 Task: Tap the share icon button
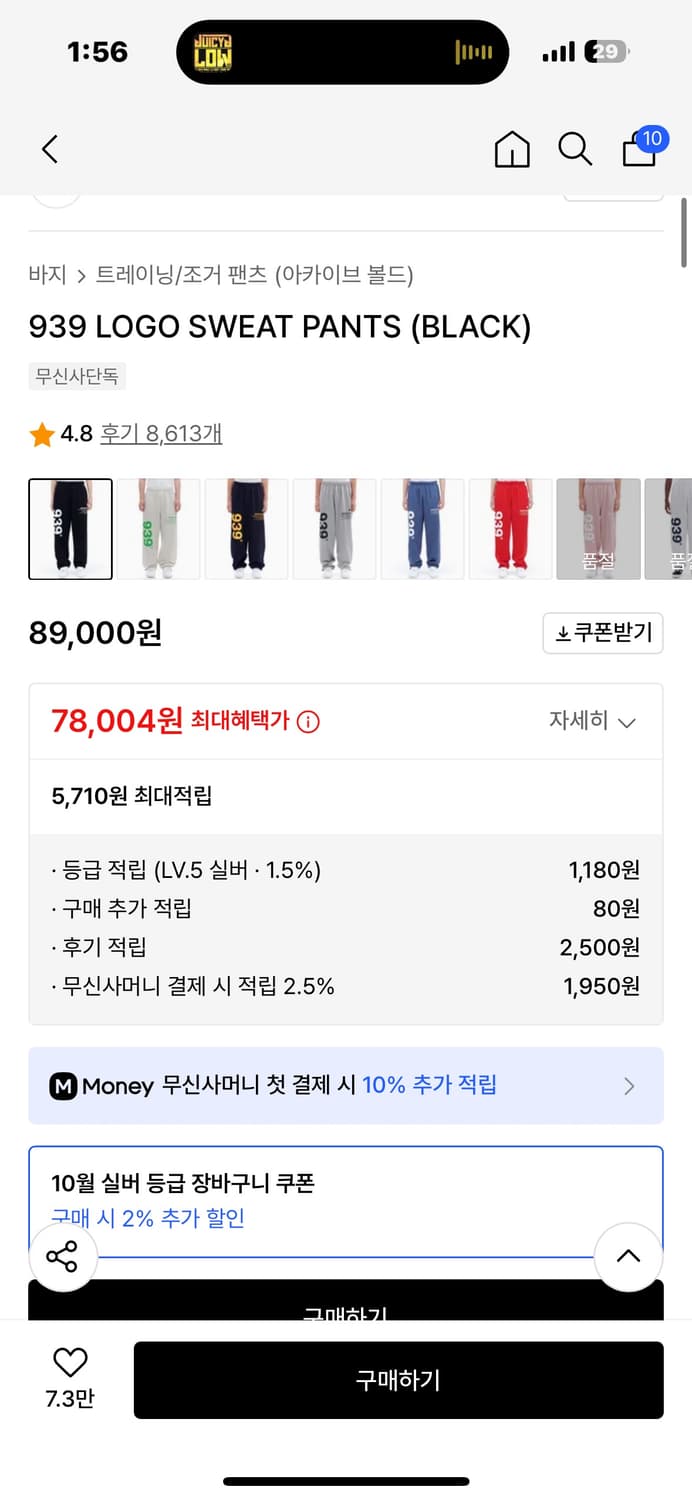pos(62,1257)
